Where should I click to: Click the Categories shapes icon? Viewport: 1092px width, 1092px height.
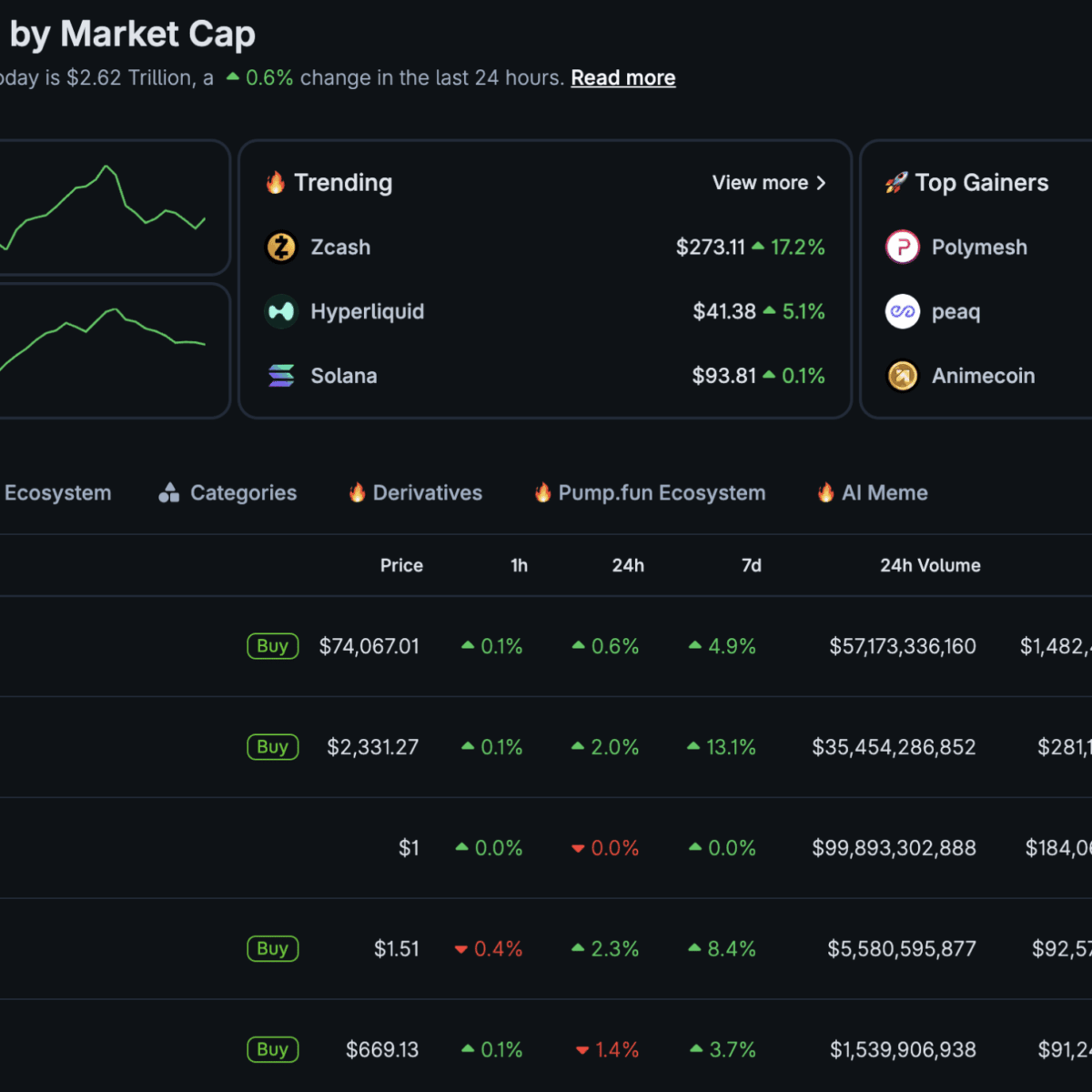point(168,493)
